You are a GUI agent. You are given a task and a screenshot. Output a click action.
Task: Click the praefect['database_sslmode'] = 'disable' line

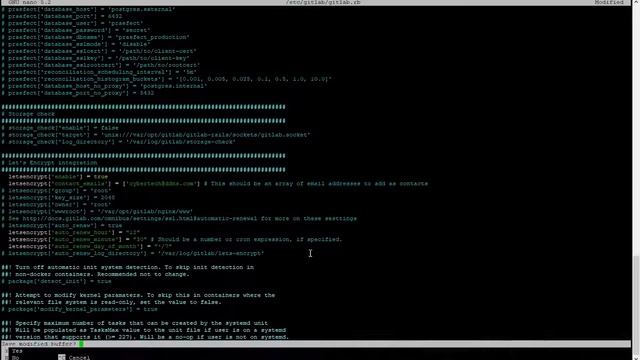(x=76, y=44)
